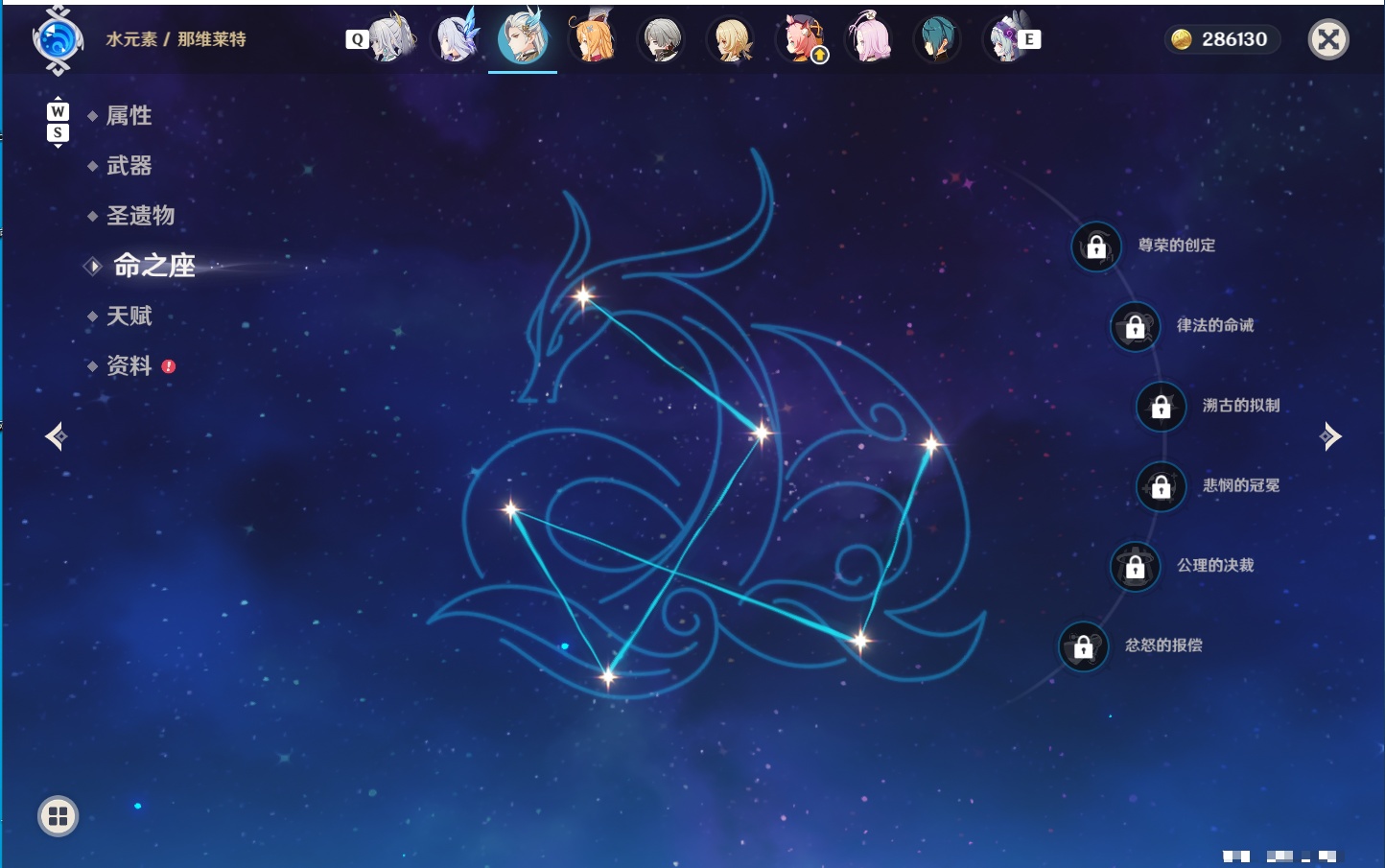This screenshot has width=1385, height=868.
Task: Click the star node at the constellation's center
Action: [x=762, y=433]
